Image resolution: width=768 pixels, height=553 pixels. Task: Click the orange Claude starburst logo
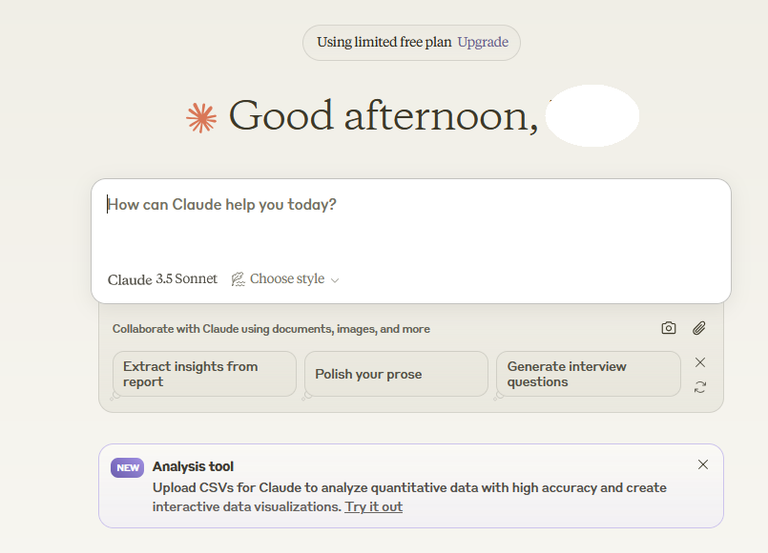(x=201, y=118)
